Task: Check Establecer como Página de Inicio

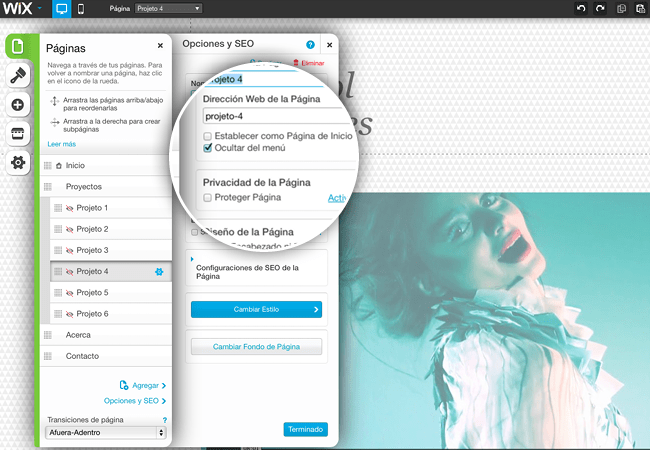Action: pyautogui.click(x=208, y=136)
